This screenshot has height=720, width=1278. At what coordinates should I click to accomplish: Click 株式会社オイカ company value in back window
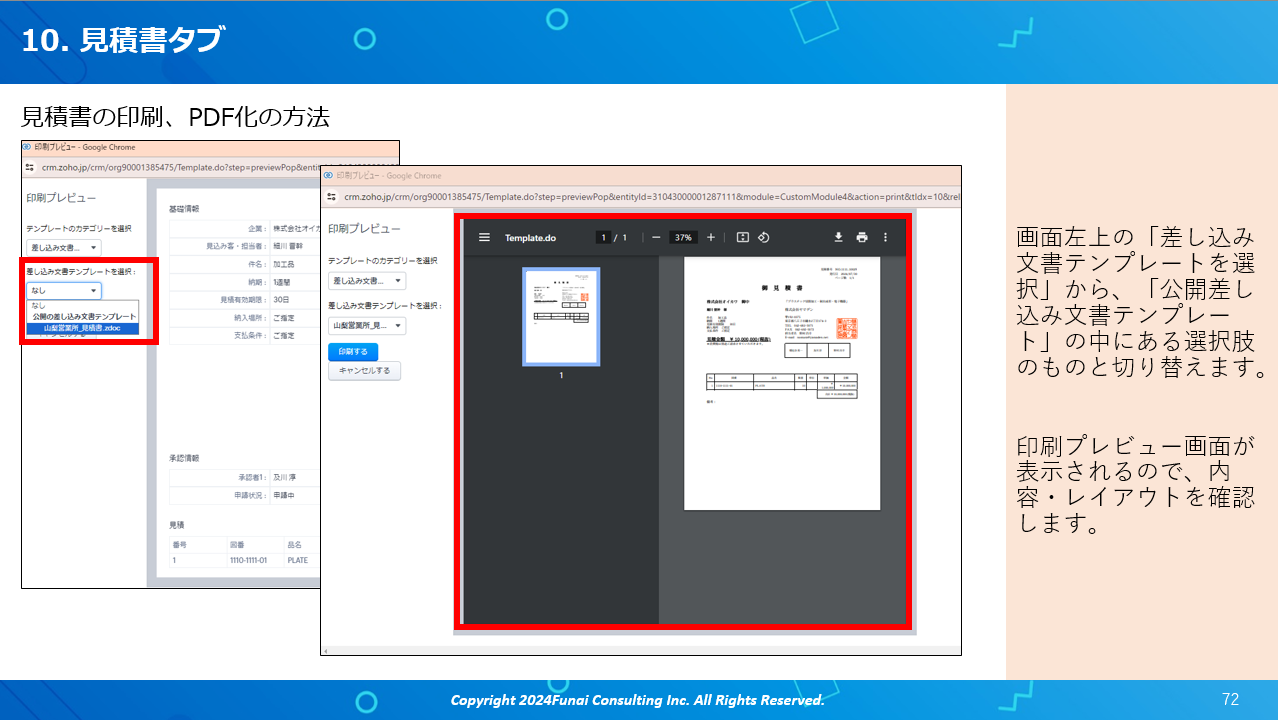coord(298,228)
